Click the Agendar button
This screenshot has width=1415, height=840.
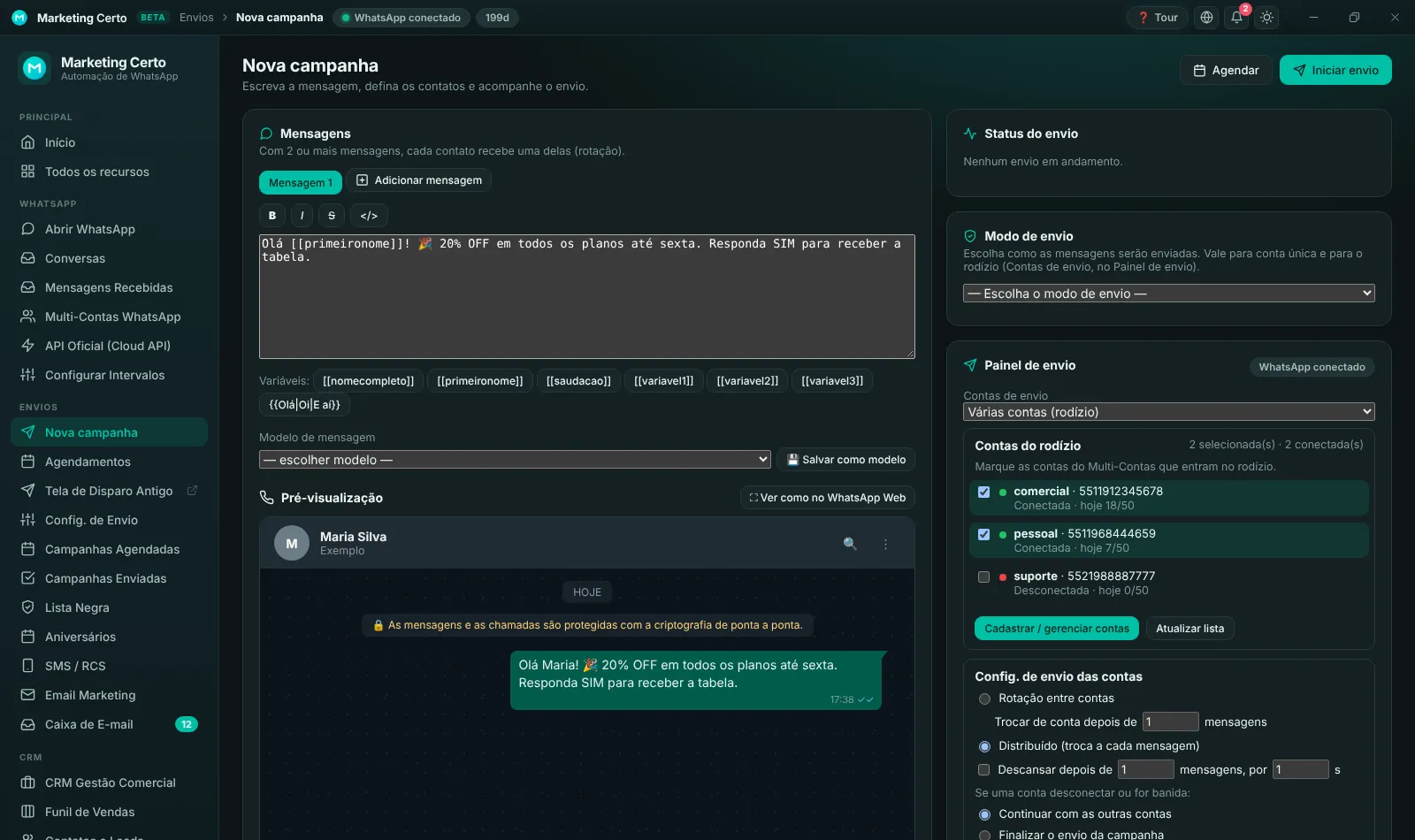[1226, 70]
